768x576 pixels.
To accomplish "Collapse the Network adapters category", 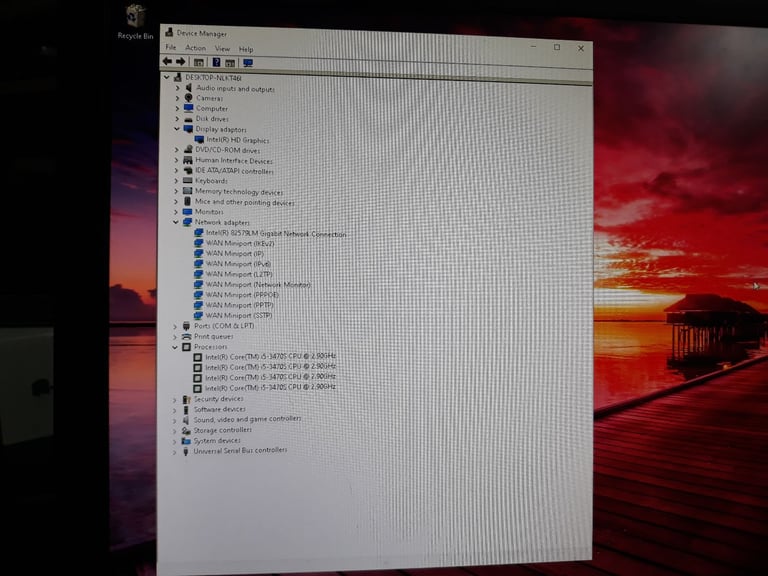I will click(x=176, y=222).
